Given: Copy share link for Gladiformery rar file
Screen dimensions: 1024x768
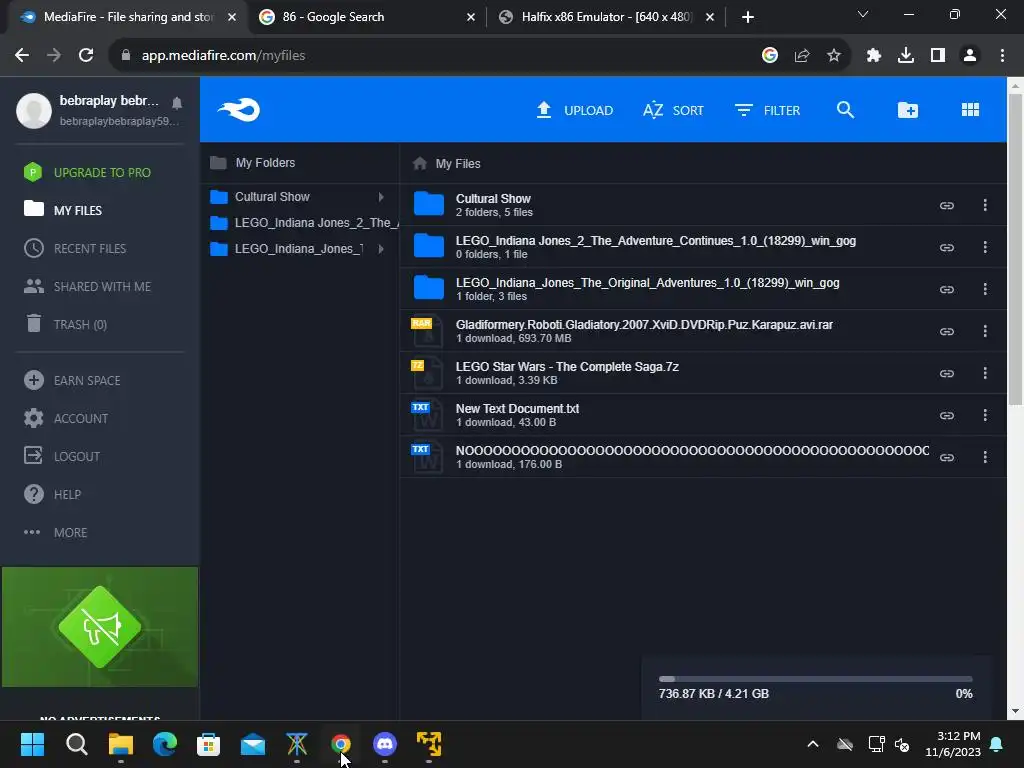Looking at the screenshot, I should [x=946, y=331].
